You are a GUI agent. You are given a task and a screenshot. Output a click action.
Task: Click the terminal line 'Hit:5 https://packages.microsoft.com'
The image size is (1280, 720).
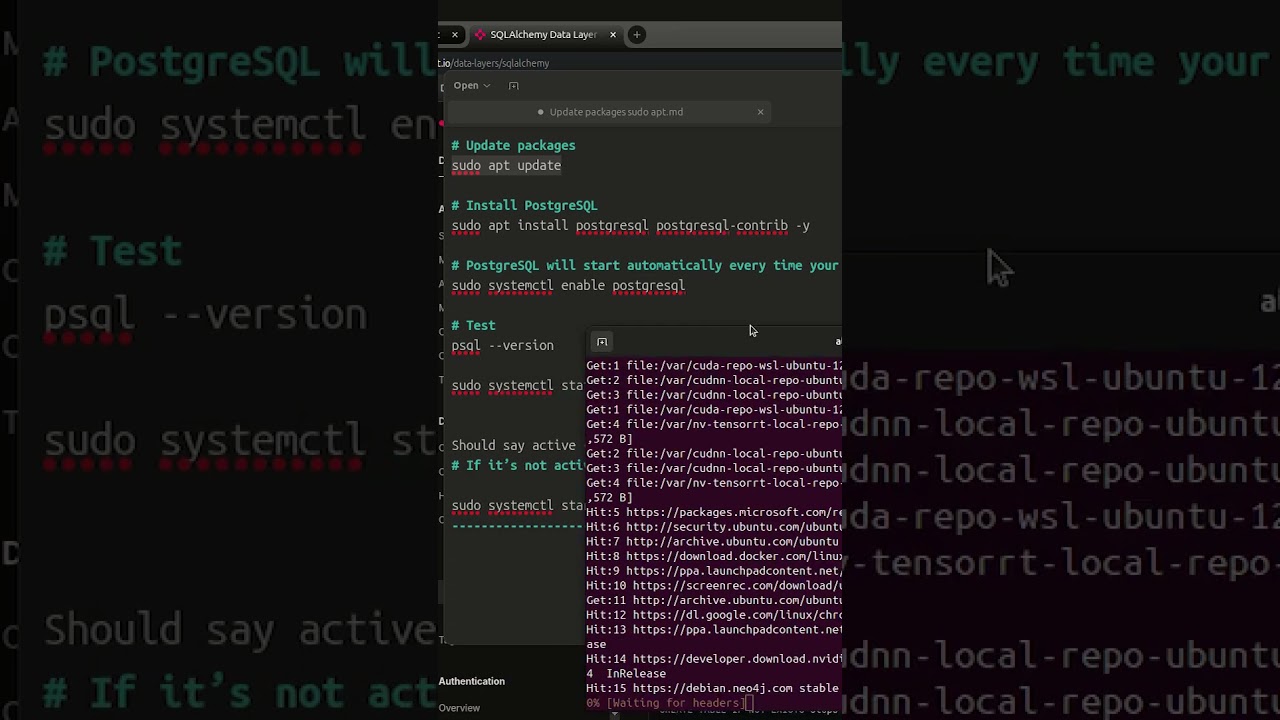tap(714, 512)
